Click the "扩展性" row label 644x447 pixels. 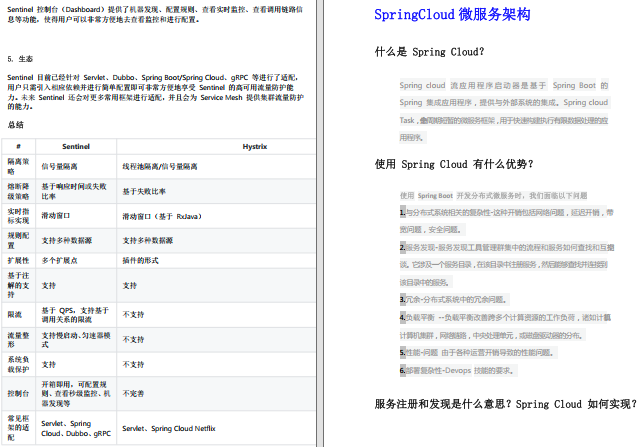pos(18,260)
